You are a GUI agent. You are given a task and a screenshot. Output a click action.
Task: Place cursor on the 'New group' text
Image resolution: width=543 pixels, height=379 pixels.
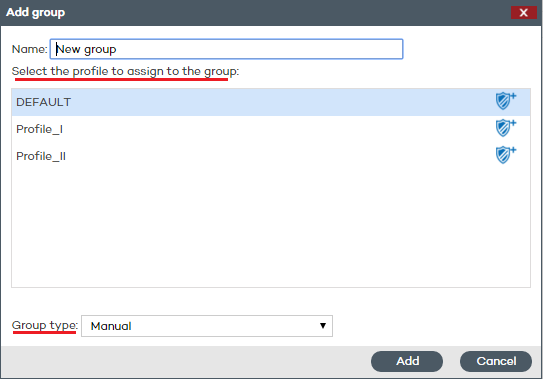pyautogui.click(x=86, y=49)
